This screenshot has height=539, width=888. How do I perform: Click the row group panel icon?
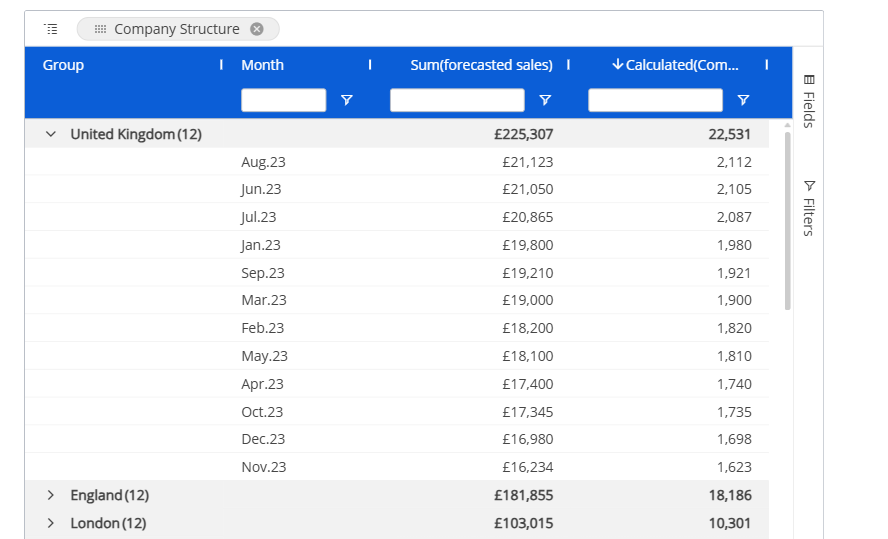pos(52,29)
